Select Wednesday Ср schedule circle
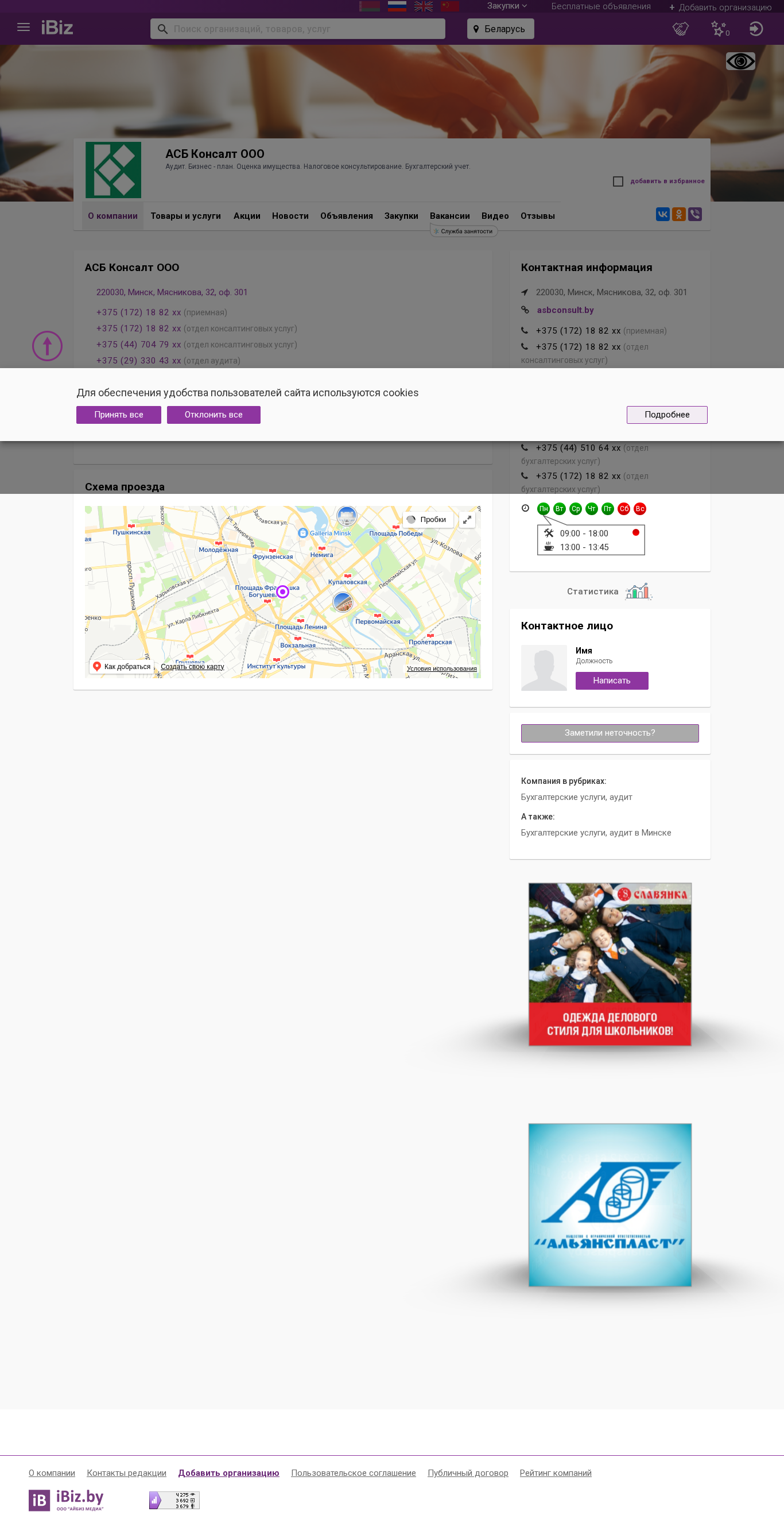Screen dimensions: 784x1527 click(x=576, y=509)
